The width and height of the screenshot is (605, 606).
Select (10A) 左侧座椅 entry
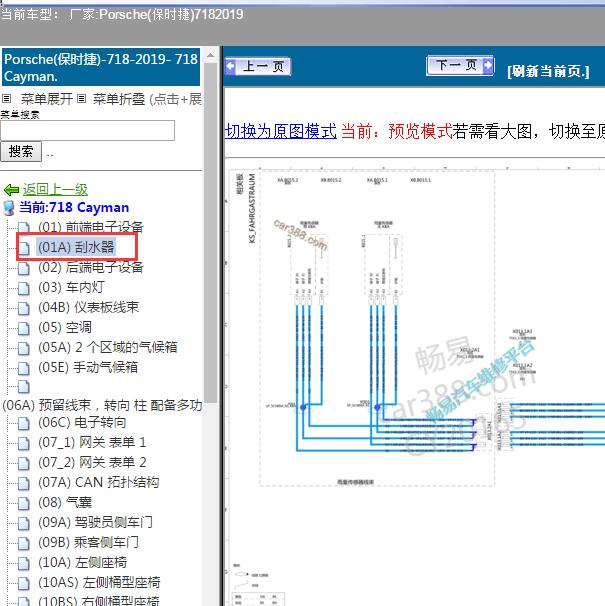(x=82, y=563)
